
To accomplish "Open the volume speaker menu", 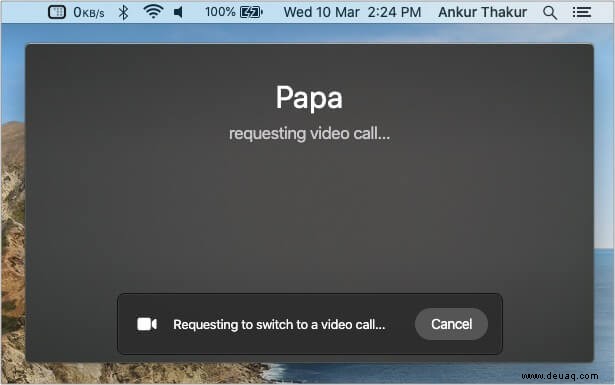I will point(178,12).
